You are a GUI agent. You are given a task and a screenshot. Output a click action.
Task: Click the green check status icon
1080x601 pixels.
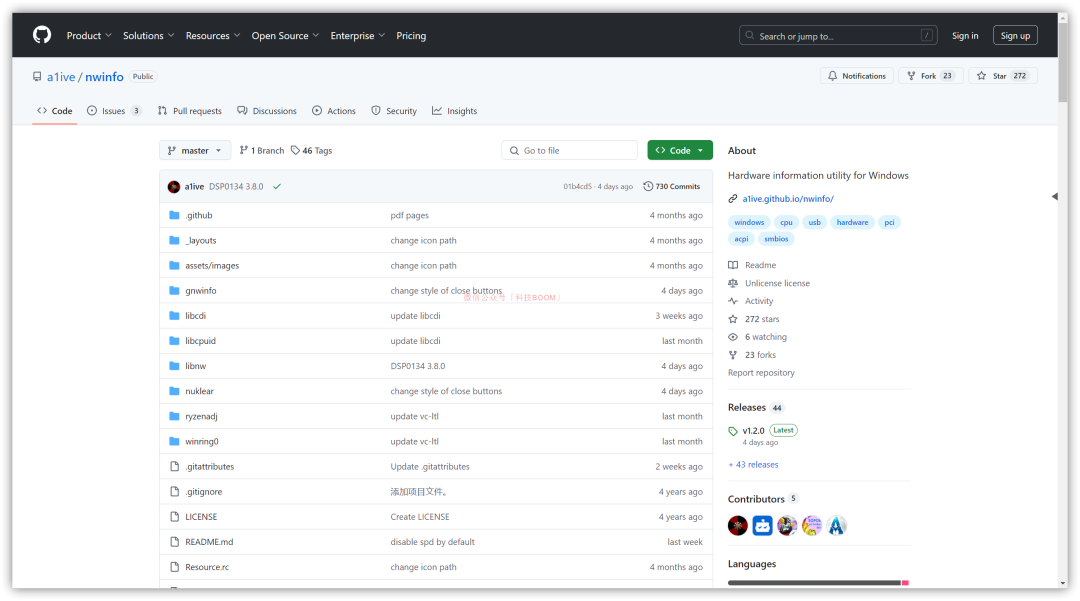pyautogui.click(x=277, y=187)
